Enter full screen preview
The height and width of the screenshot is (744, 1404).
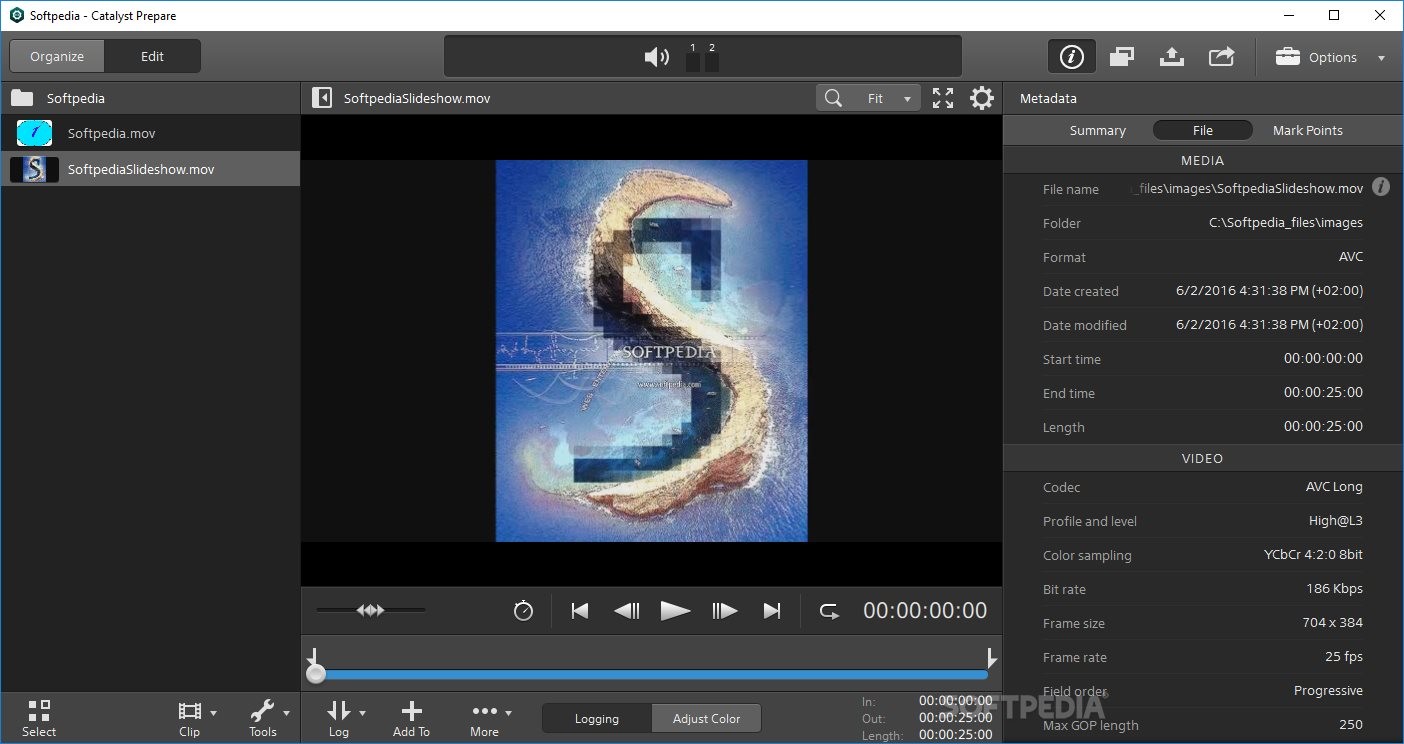(x=943, y=98)
